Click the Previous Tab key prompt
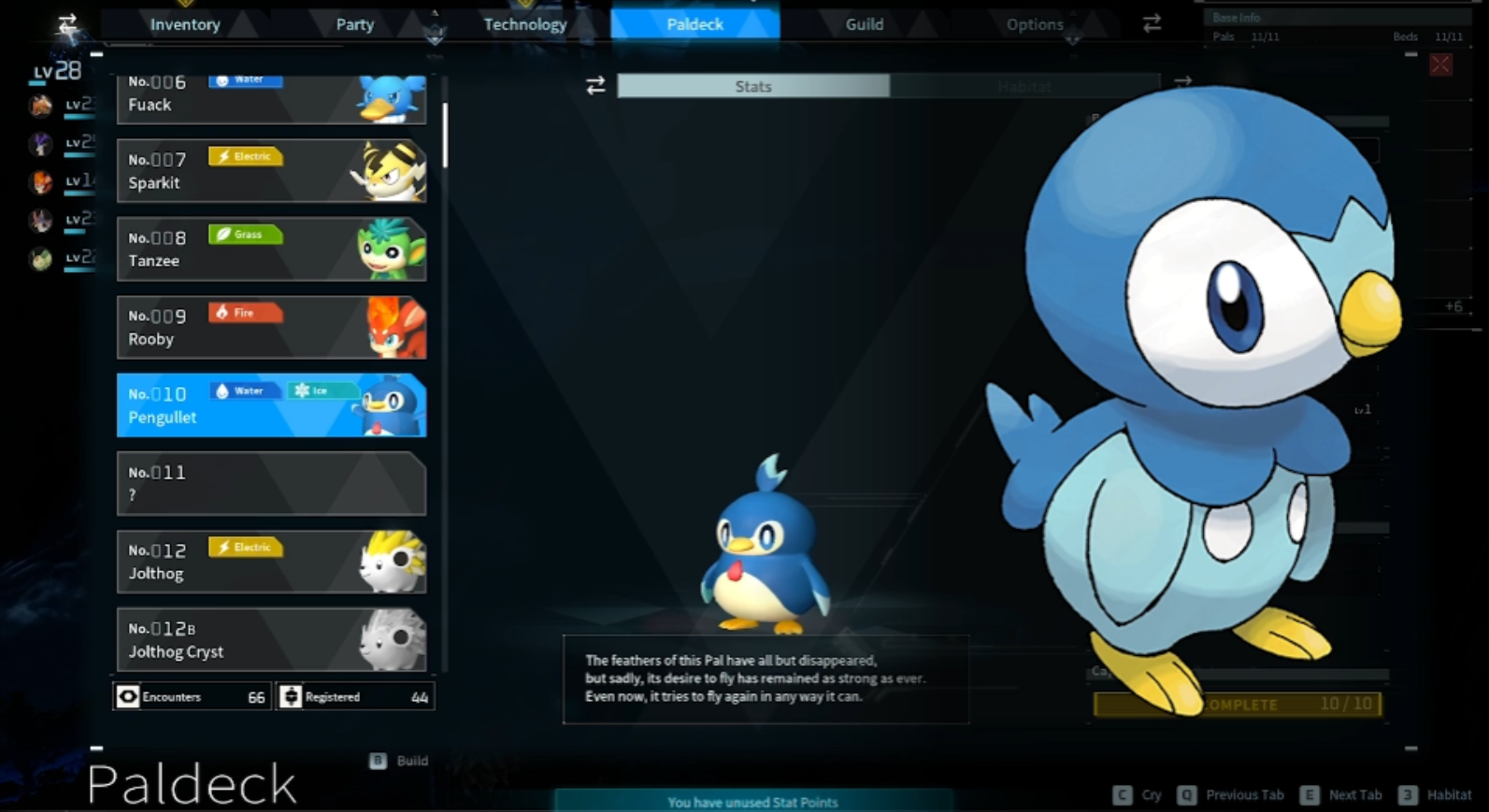The image size is (1489, 812). pyautogui.click(x=1231, y=795)
